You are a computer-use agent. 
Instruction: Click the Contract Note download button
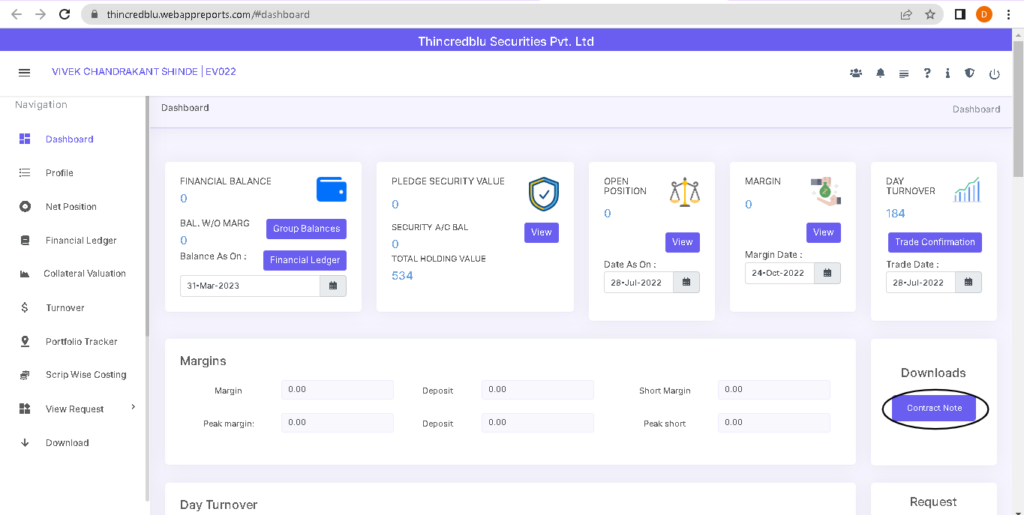click(935, 408)
